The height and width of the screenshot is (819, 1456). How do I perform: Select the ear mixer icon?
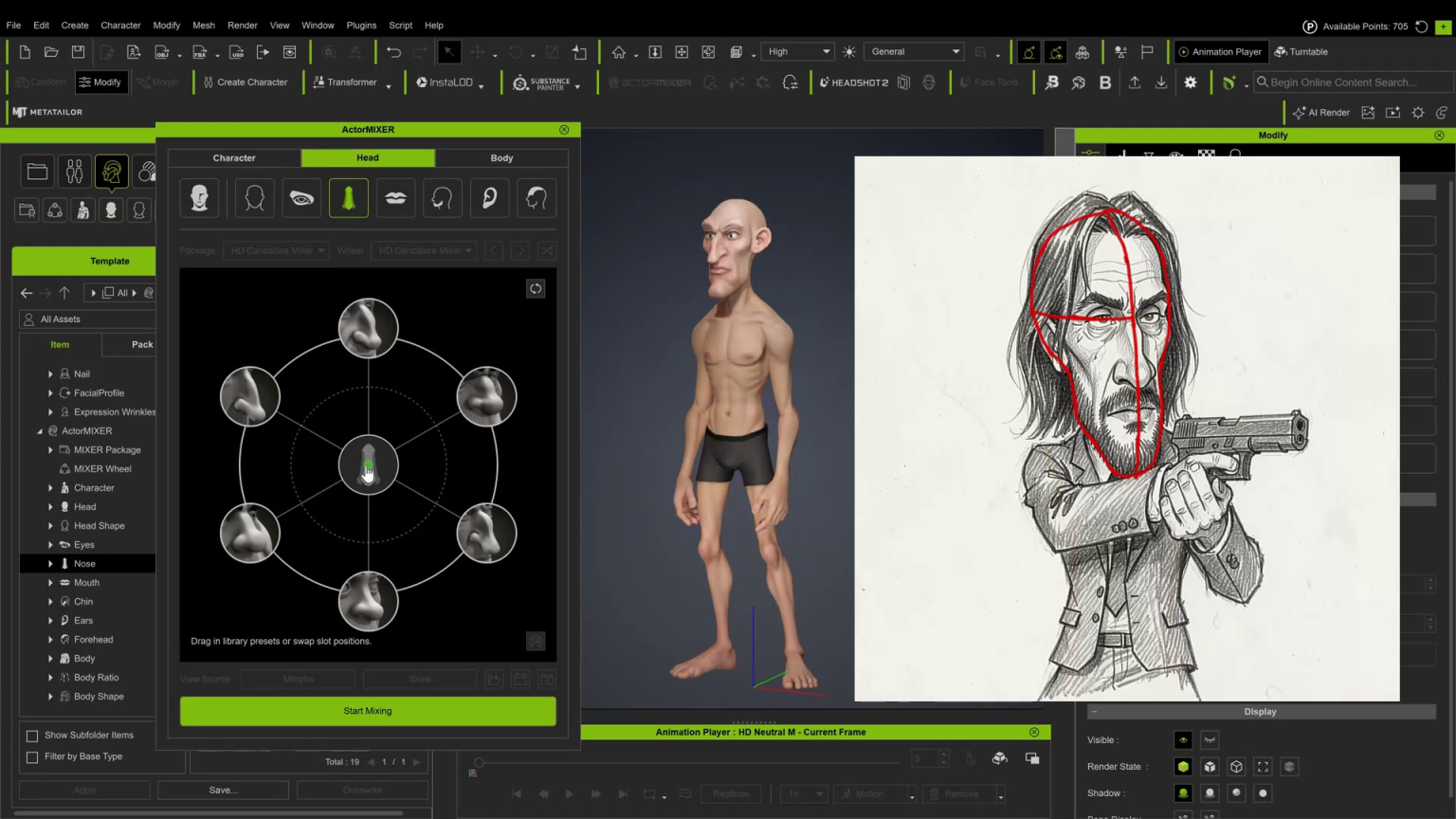coord(489,198)
